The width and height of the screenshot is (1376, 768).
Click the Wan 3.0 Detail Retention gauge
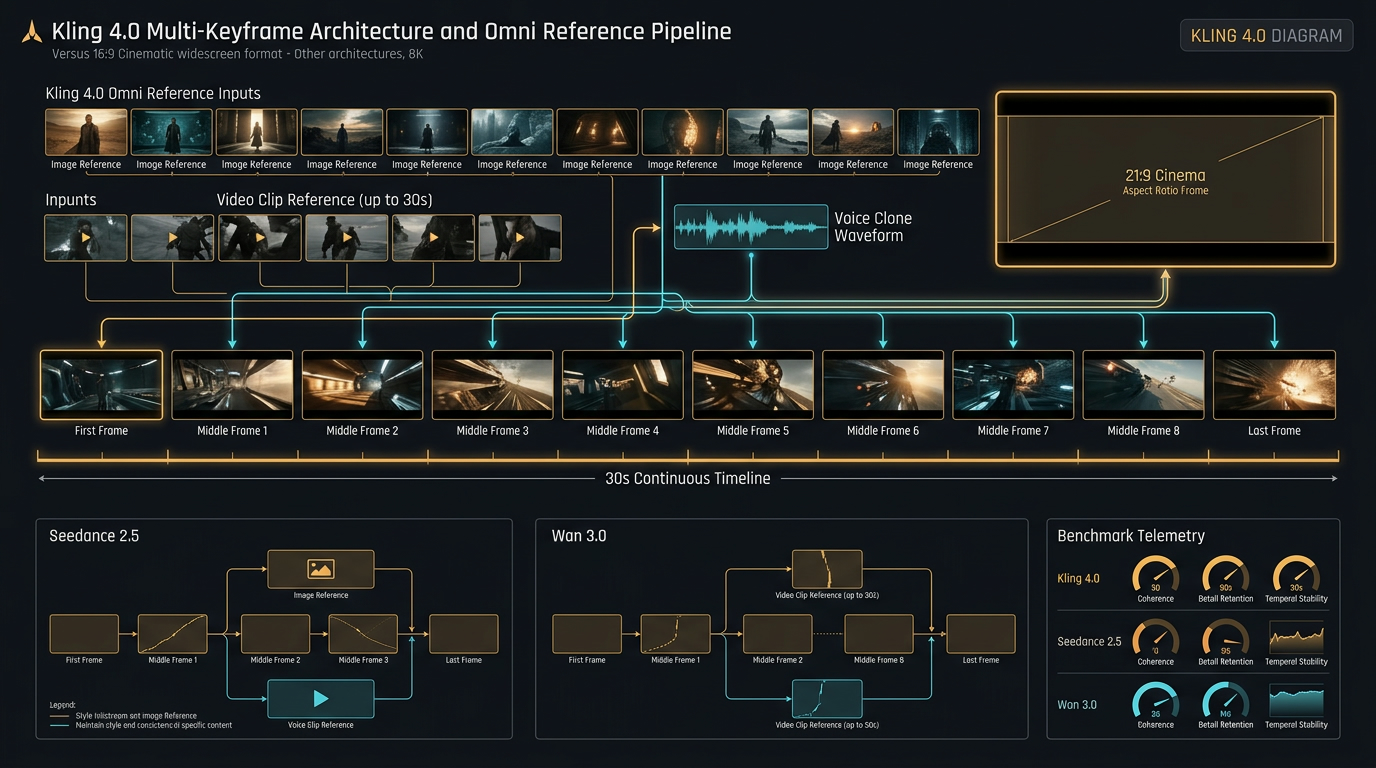[1225, 700]
